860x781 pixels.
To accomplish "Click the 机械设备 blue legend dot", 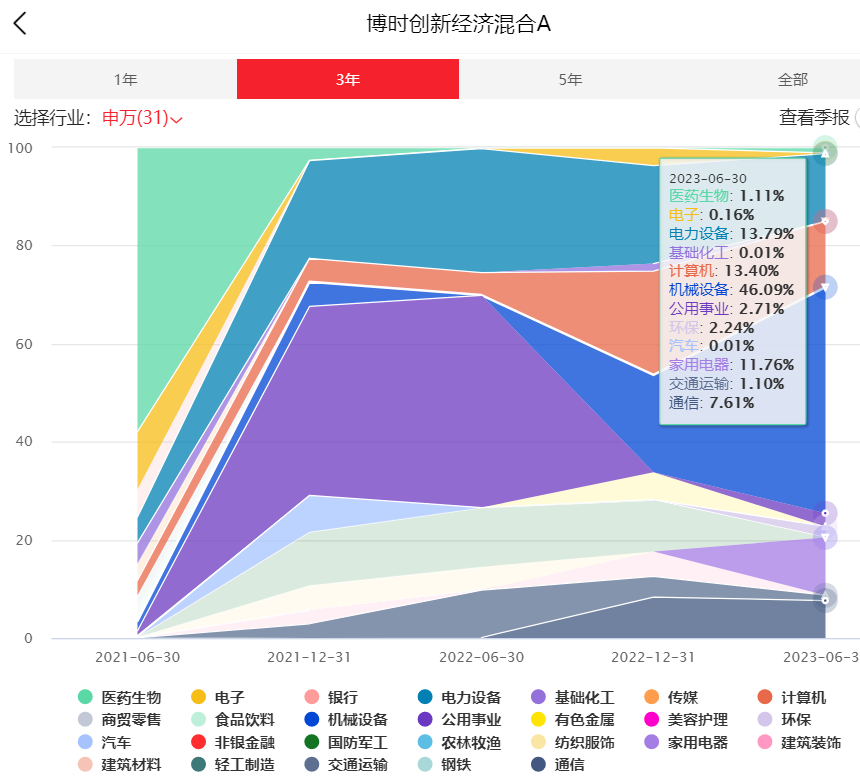I will coord(312,719).
